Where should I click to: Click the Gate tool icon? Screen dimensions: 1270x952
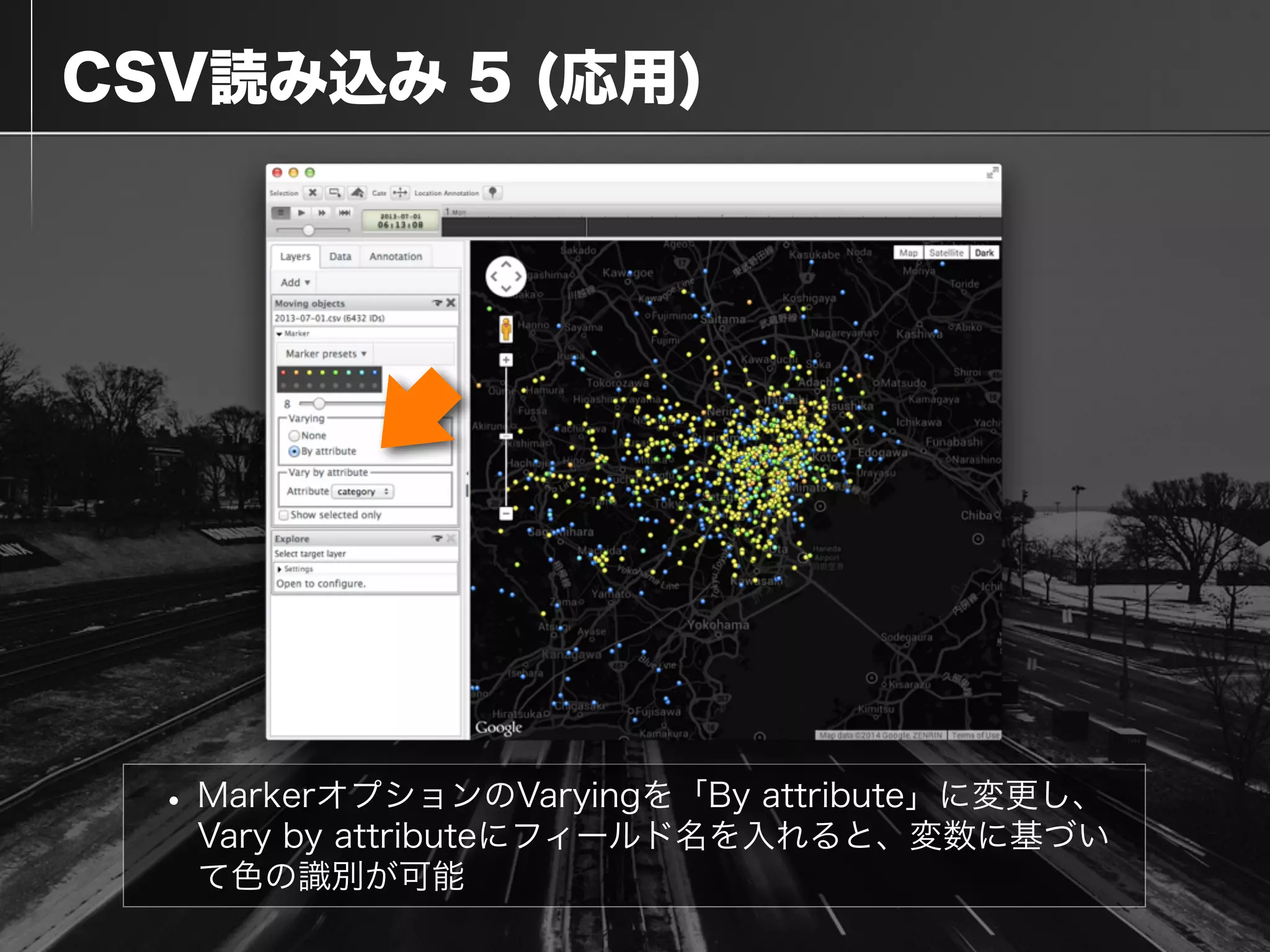pos(400,193)
